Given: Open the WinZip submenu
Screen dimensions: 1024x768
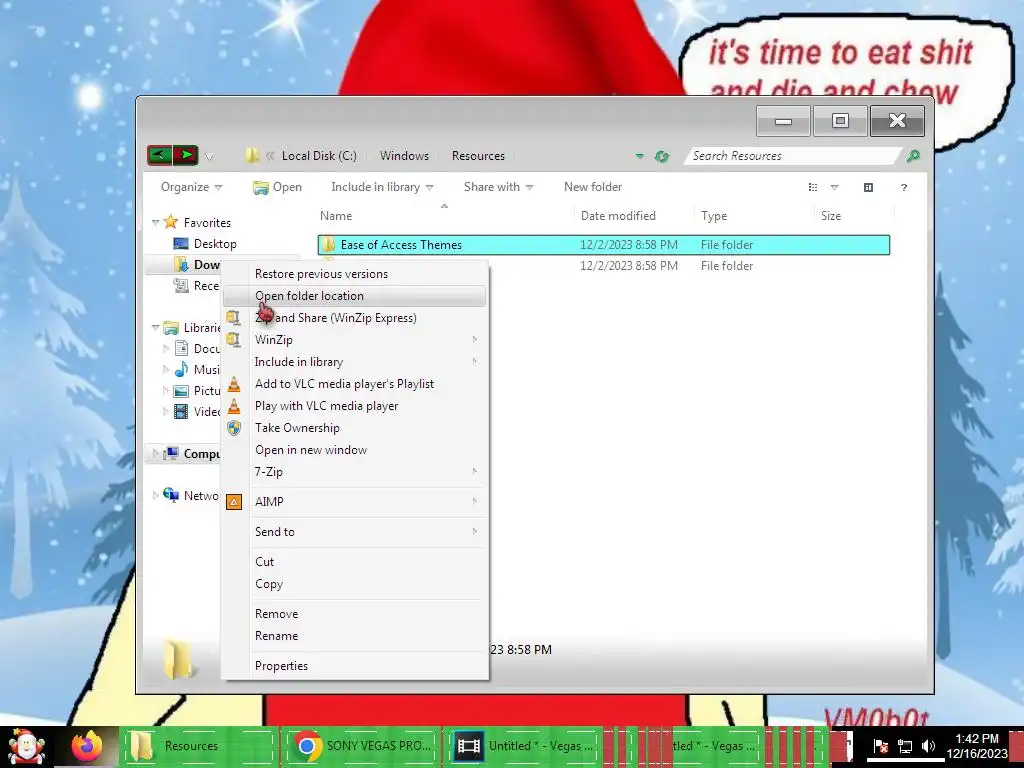Looking at the screenshot, I should pyautogui.click(x=355, y=340).
